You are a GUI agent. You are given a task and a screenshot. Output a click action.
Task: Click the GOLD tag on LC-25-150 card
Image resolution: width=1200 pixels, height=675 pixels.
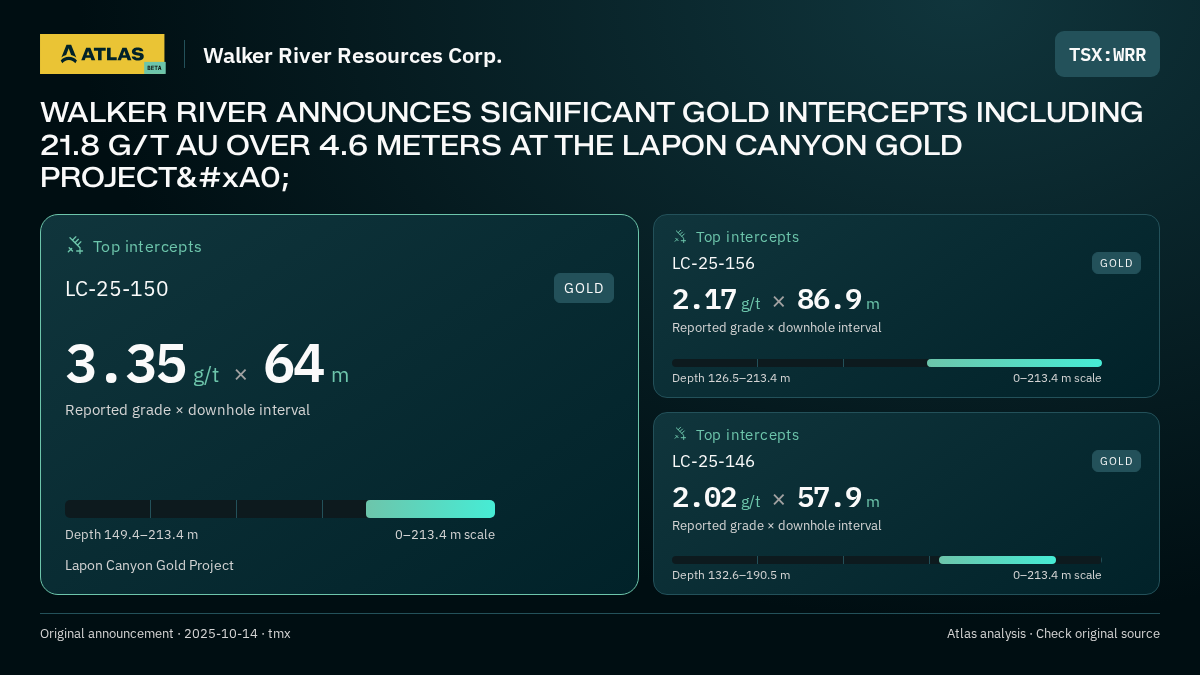(x=584, y=288)
